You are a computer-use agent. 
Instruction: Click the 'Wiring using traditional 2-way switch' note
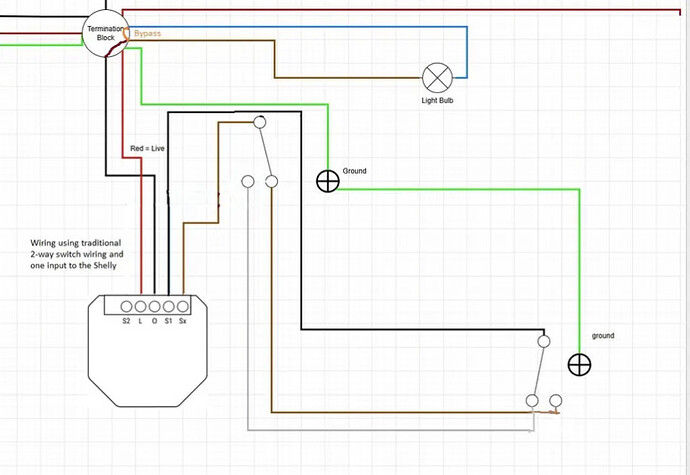pos(77,254)
